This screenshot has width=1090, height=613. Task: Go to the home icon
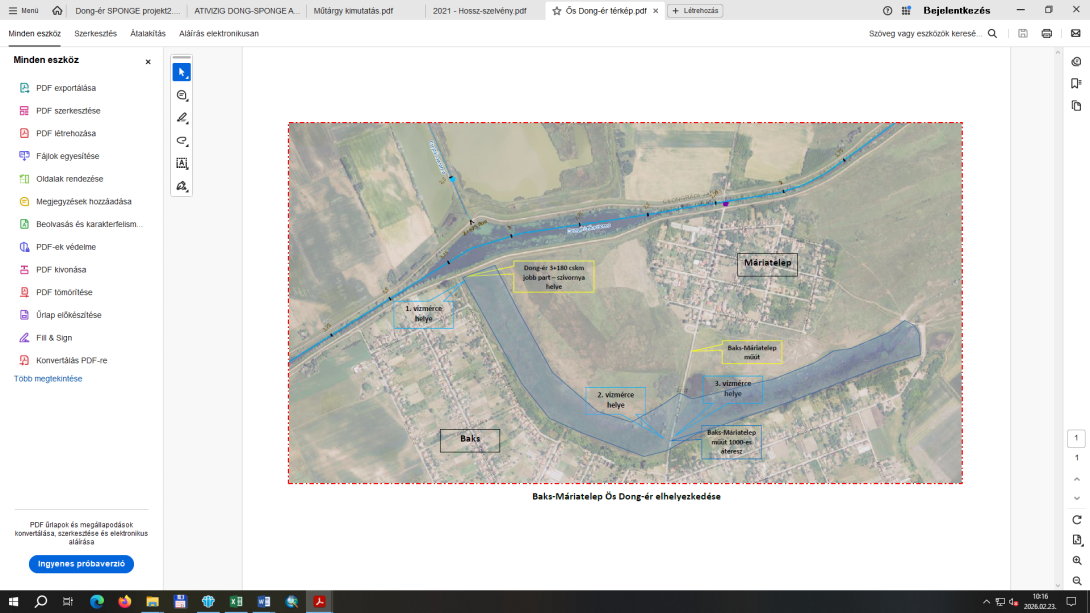[x=57, y=10]
